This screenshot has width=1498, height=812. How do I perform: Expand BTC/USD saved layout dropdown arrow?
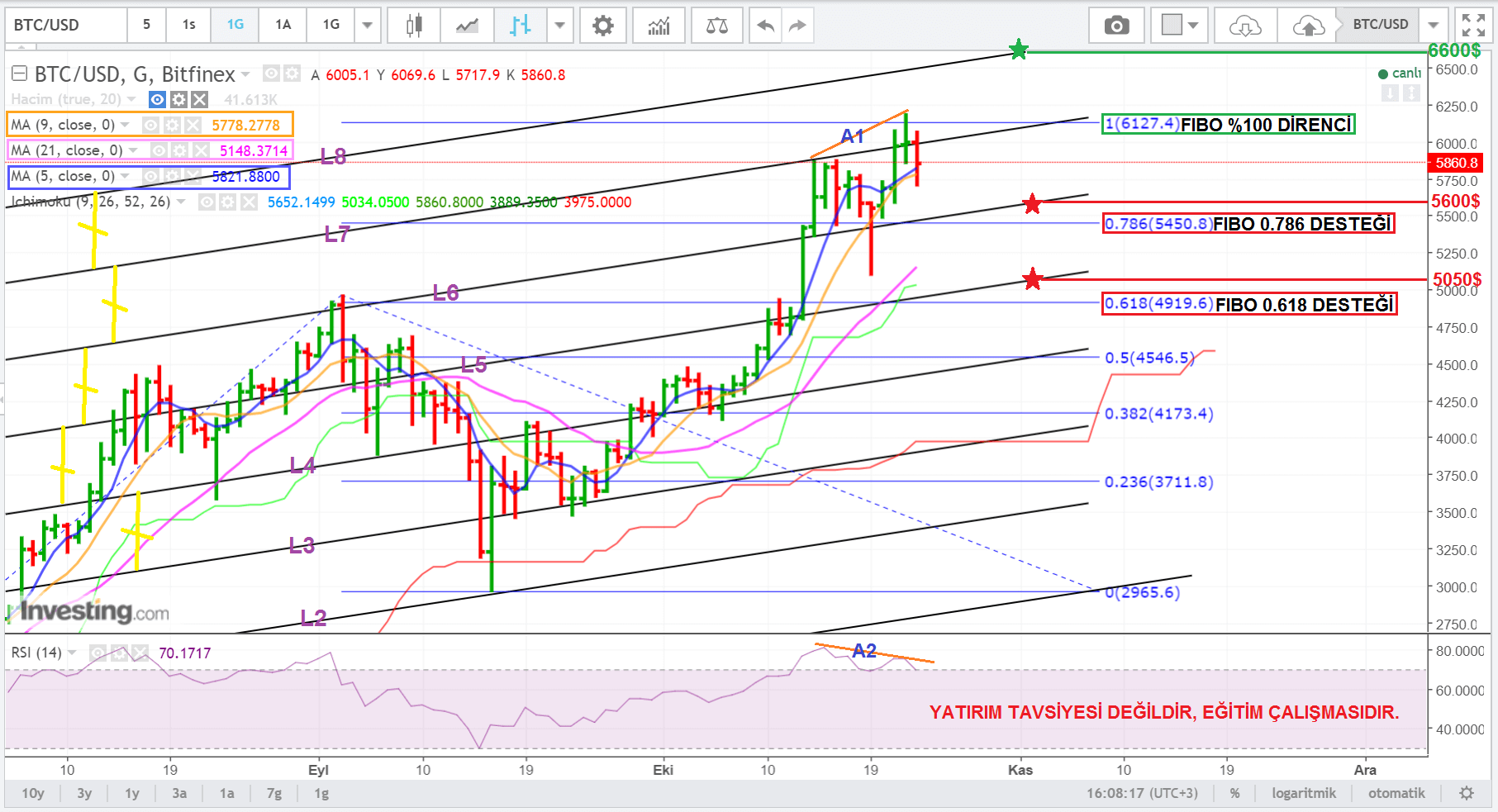1434,26
